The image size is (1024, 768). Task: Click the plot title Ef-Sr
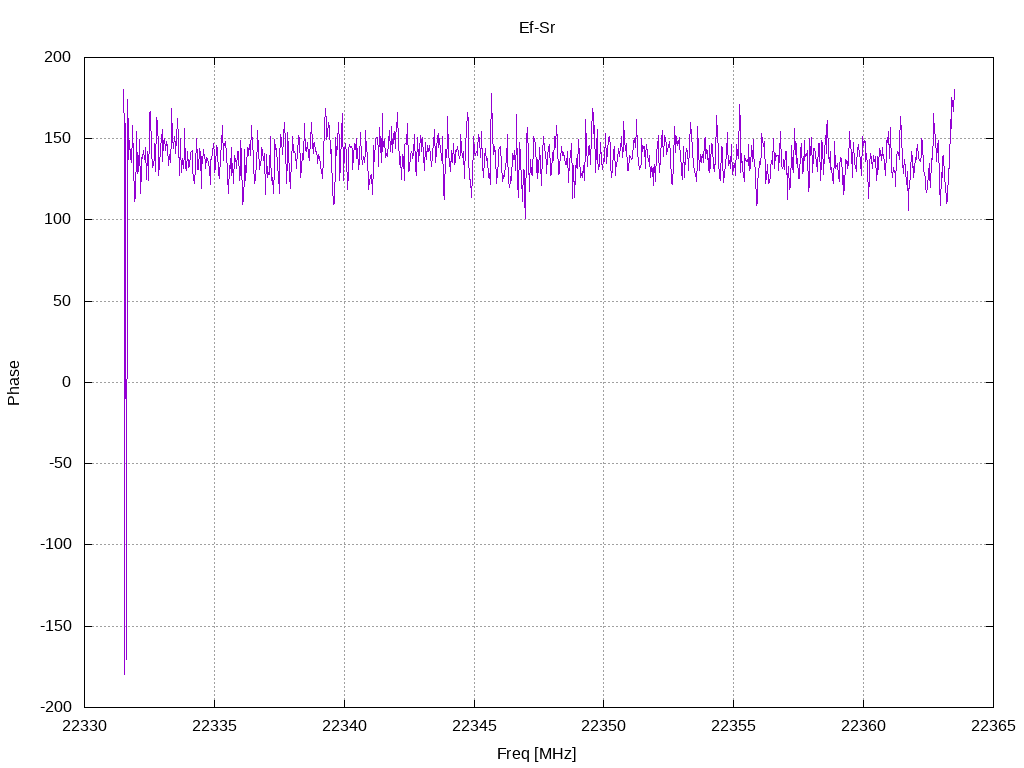pos(537,27)
